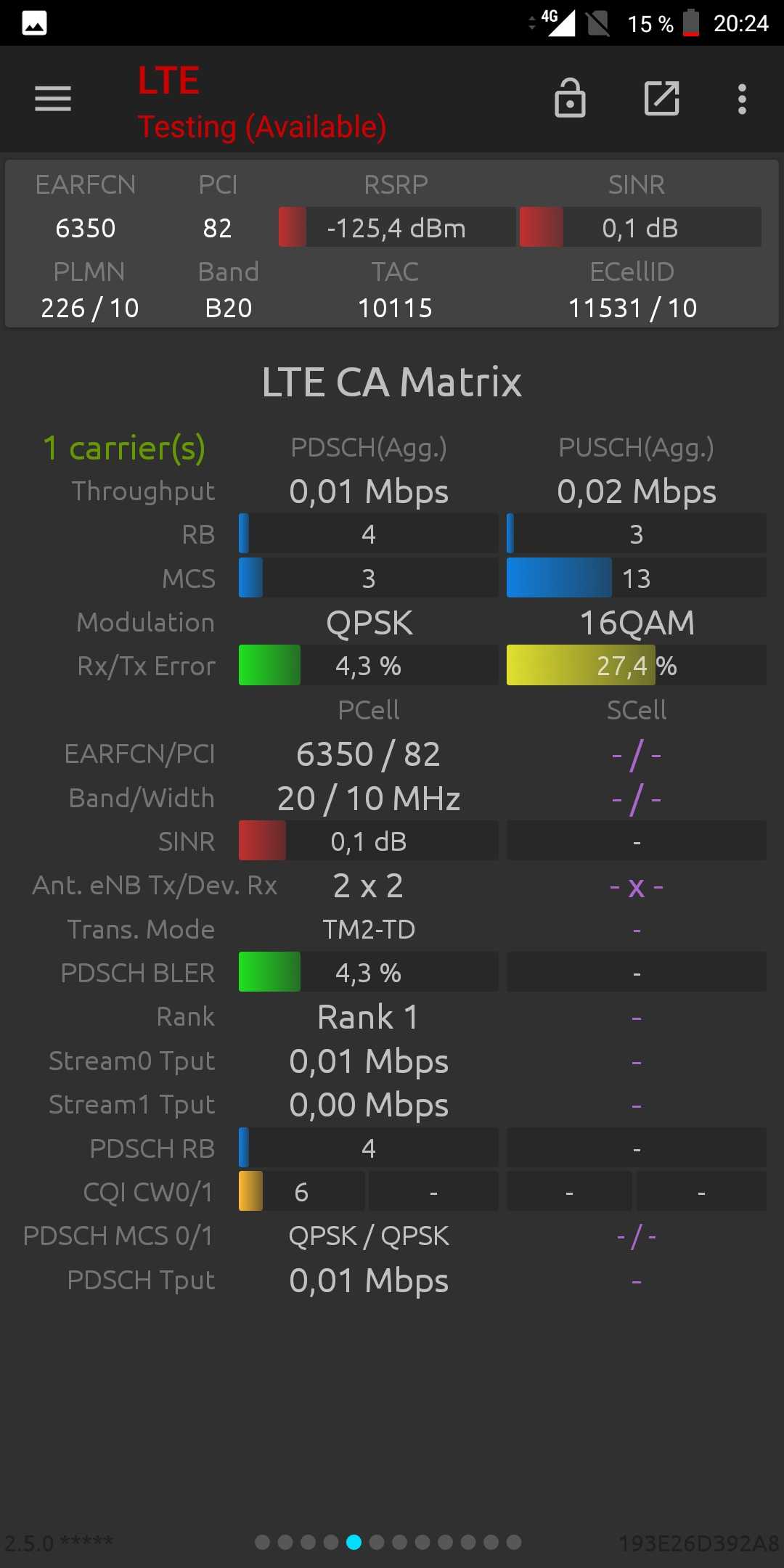Select the CQI CW0 value 6 cell
This screenshot has width=784, height=1568.
(x=302, y=1191)
